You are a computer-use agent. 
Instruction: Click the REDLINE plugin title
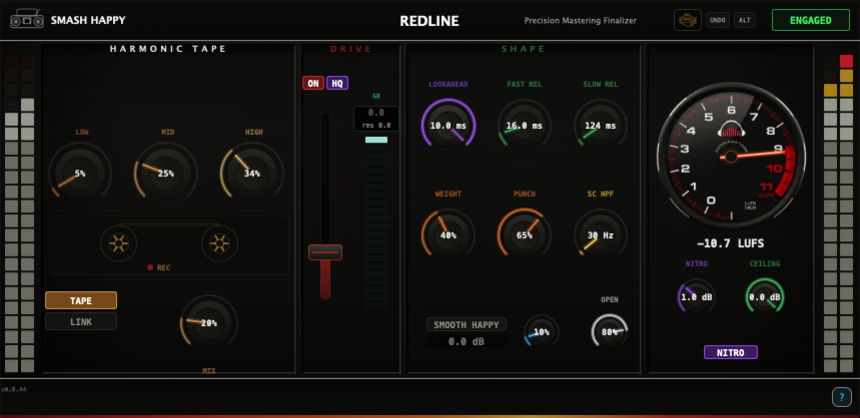tap(429, 21)
